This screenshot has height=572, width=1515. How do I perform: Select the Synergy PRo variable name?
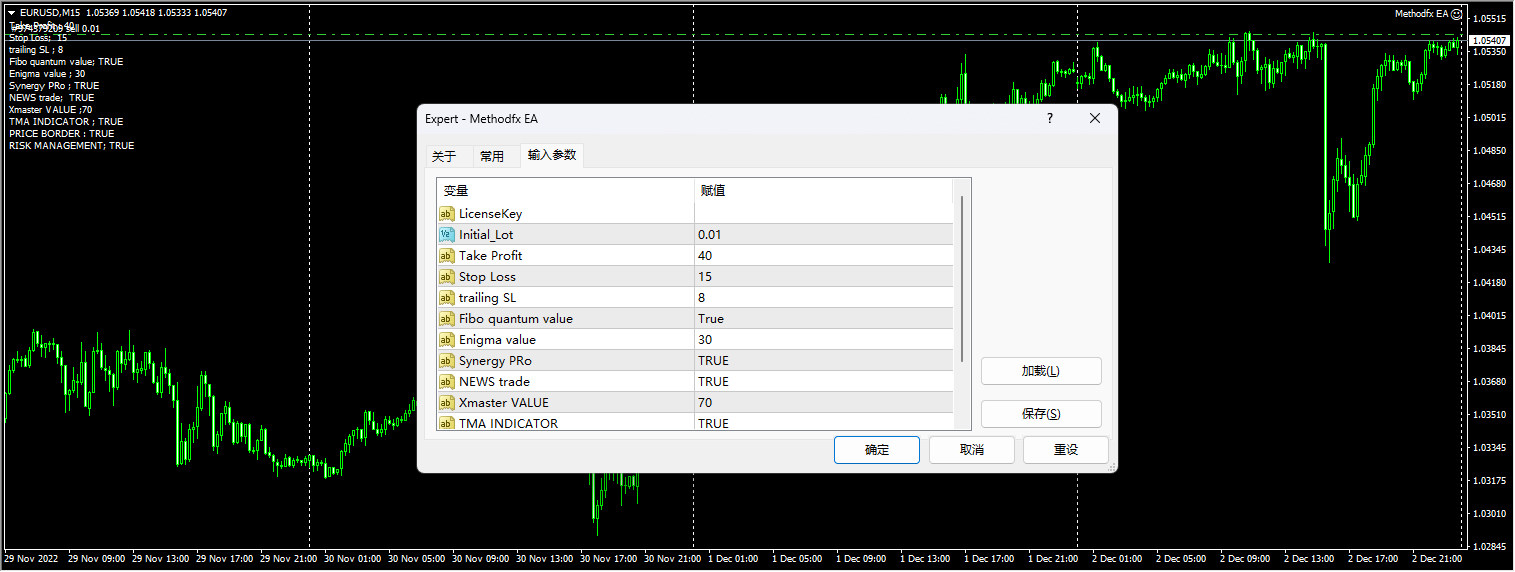(x=495, y=361)
